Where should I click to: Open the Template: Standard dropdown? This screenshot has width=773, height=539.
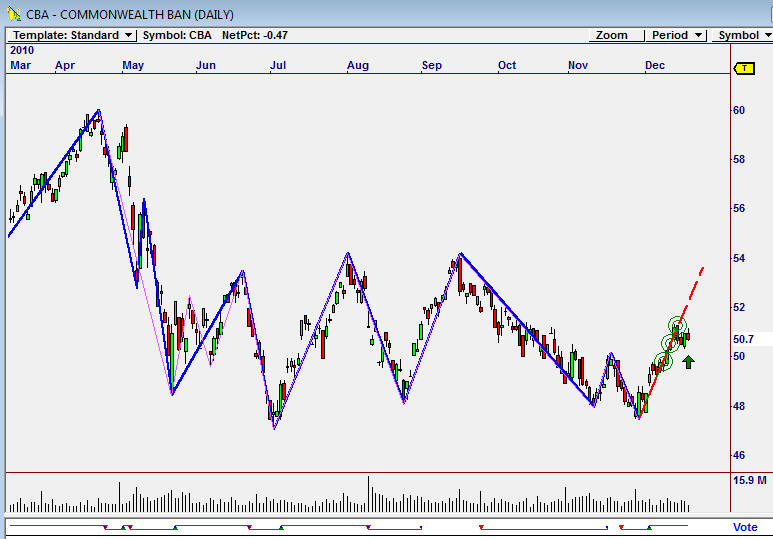click(73, 35)
